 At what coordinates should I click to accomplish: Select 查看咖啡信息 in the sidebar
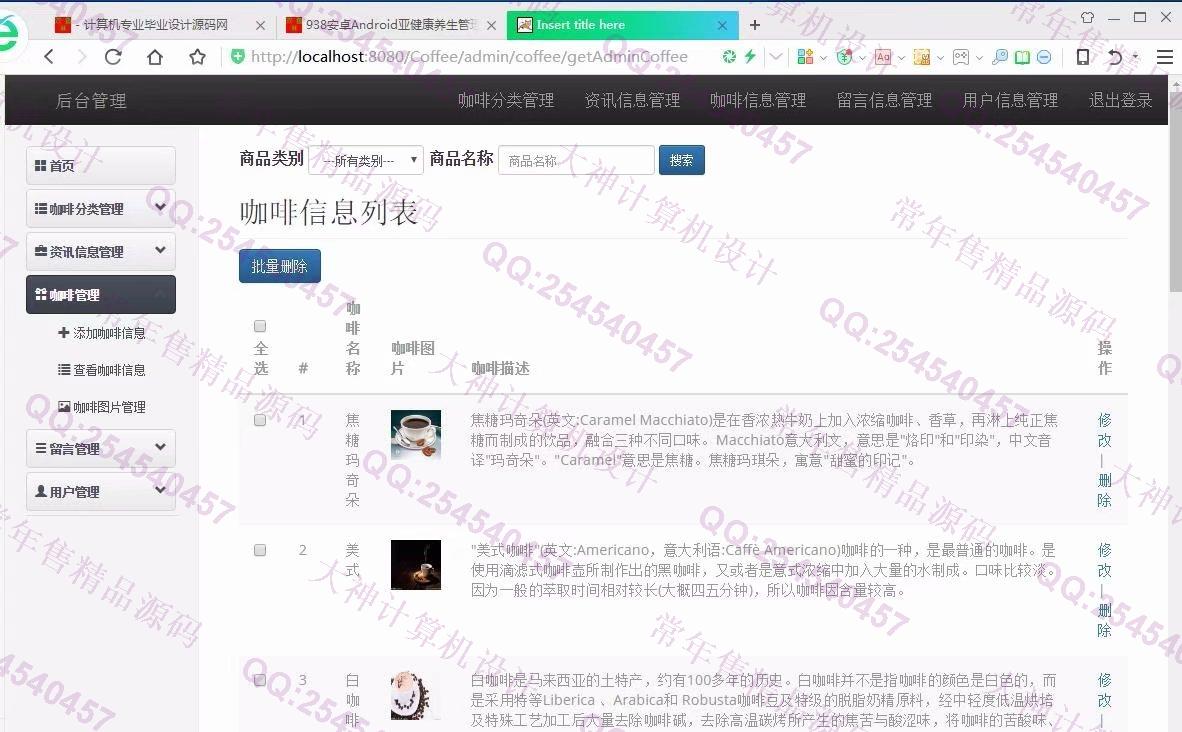pos(102,369)
